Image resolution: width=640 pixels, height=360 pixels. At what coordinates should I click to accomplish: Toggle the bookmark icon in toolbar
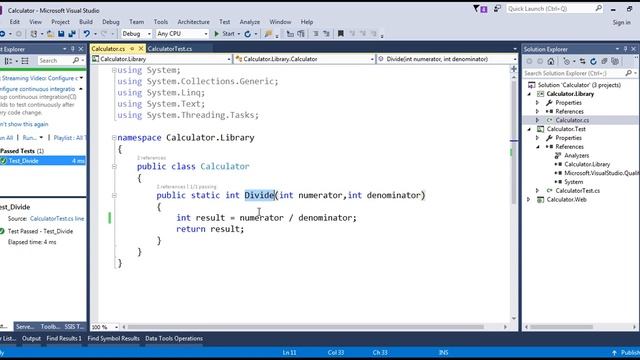[340, 34]
